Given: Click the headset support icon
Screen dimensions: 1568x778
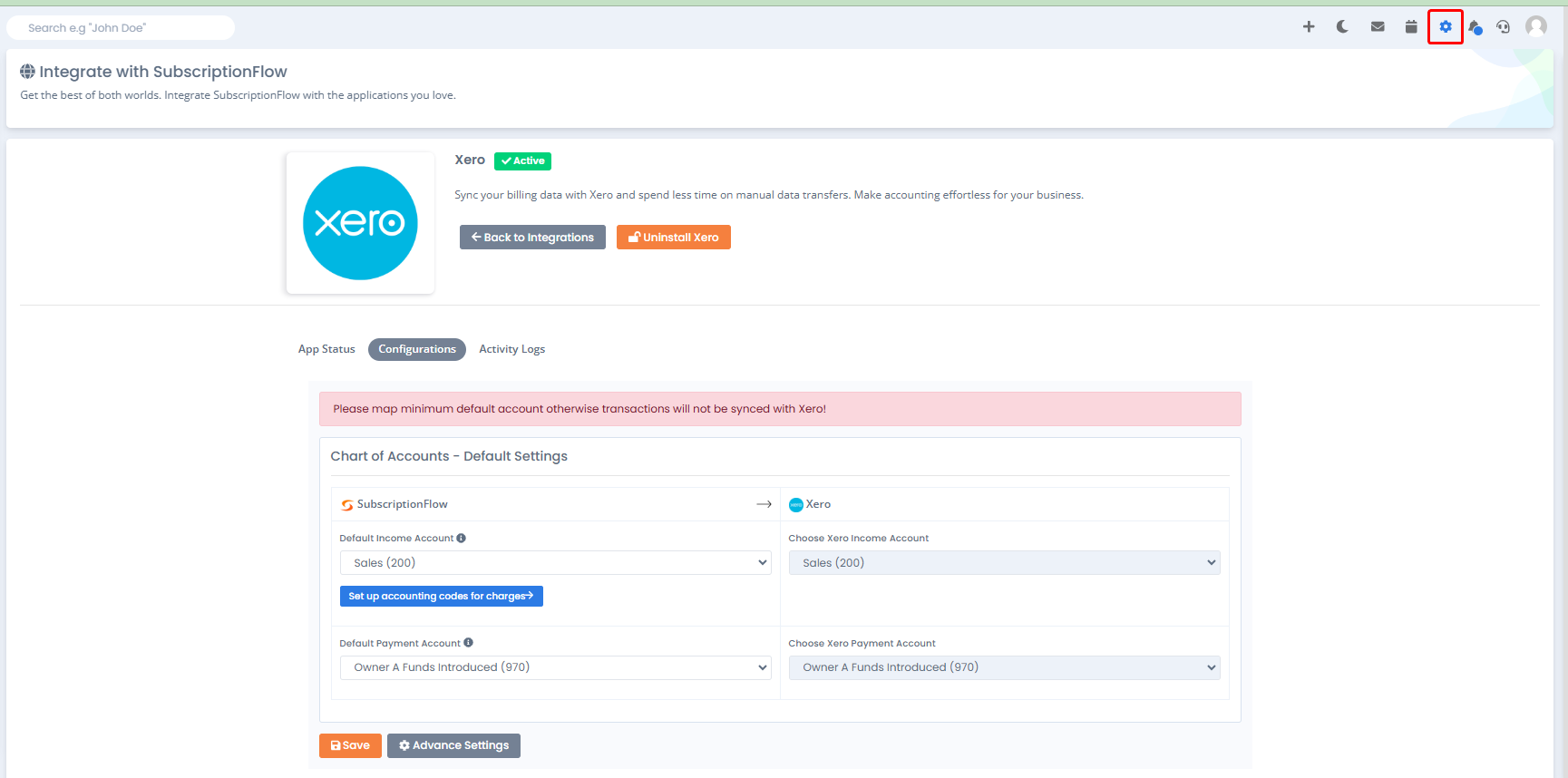Looking at the screenshot, I should coord(1504,26).
